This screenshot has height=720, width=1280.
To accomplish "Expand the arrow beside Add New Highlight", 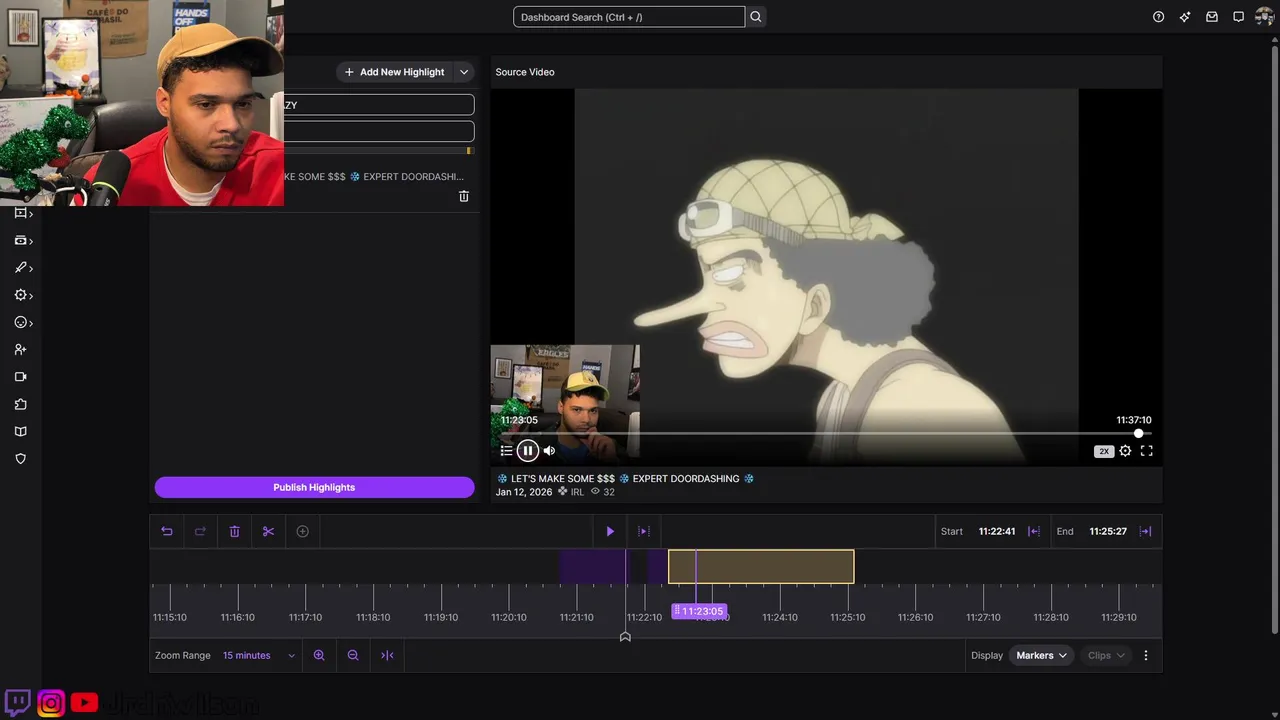I will (x=464, y=72).
